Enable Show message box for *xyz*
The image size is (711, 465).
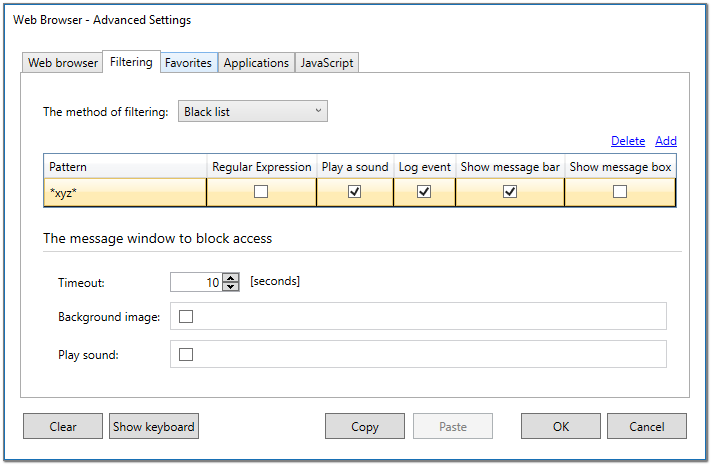[620, 192]
